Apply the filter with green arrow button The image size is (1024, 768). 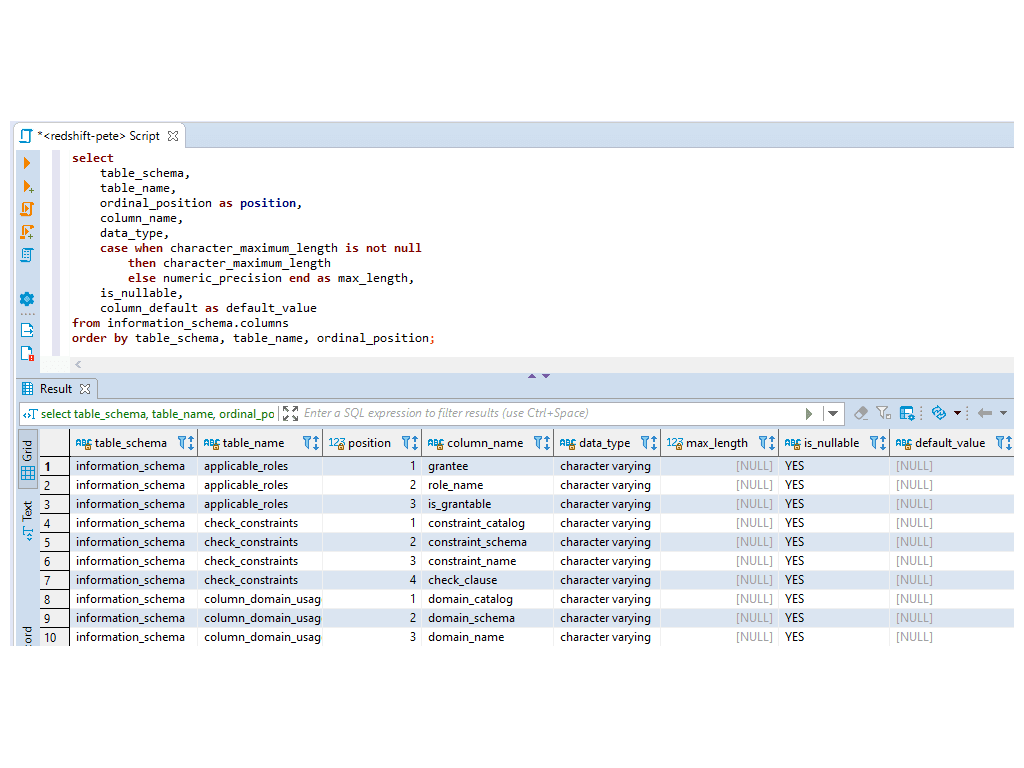[x=808, y=412]
